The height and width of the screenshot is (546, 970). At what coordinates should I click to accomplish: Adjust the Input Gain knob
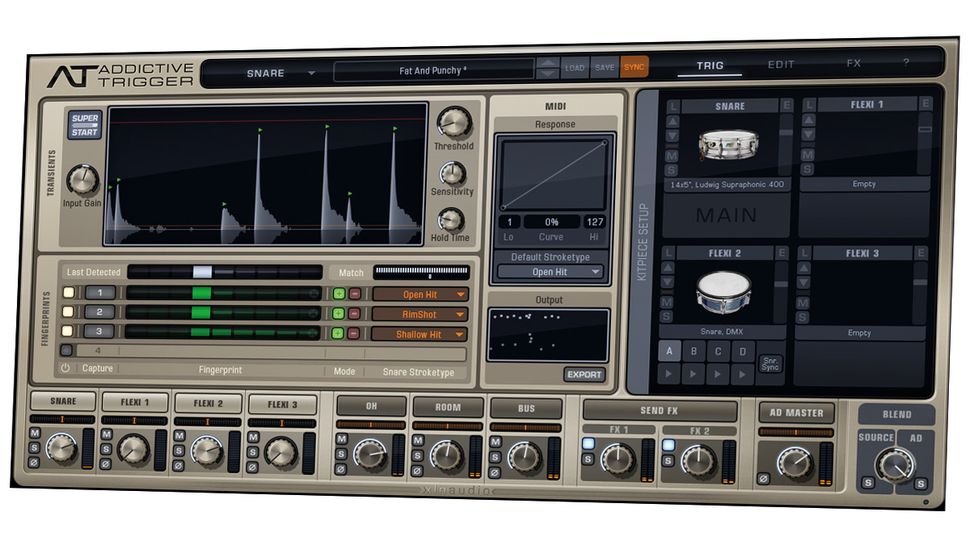(82, 180)
